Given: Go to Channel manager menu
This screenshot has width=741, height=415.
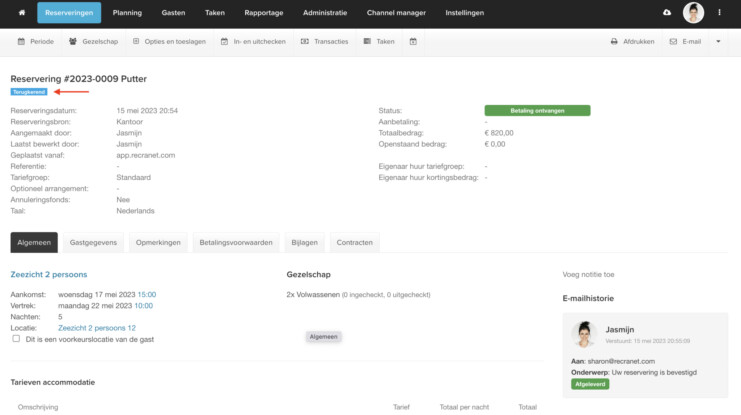Looking at the screenshot, I should (x=396, y=13).
